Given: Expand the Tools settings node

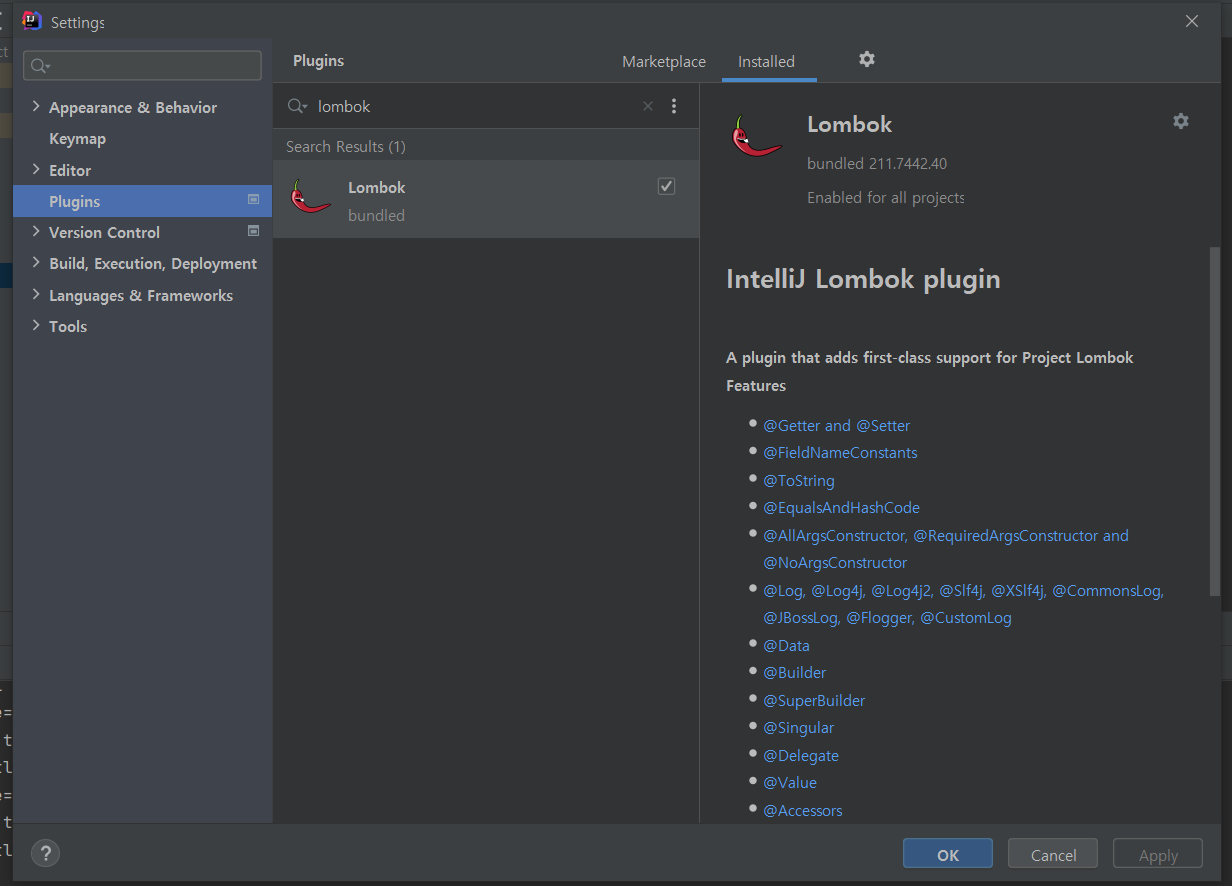Looking at the screenshot, I should (37, 326).
